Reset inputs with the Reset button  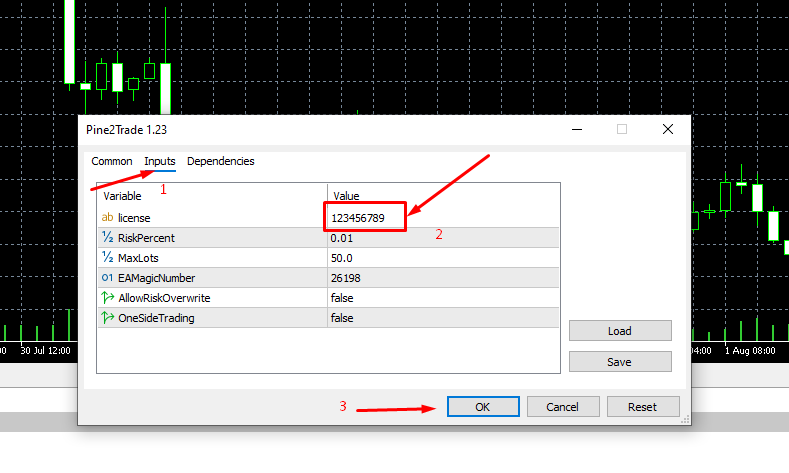tap(643, 407)
